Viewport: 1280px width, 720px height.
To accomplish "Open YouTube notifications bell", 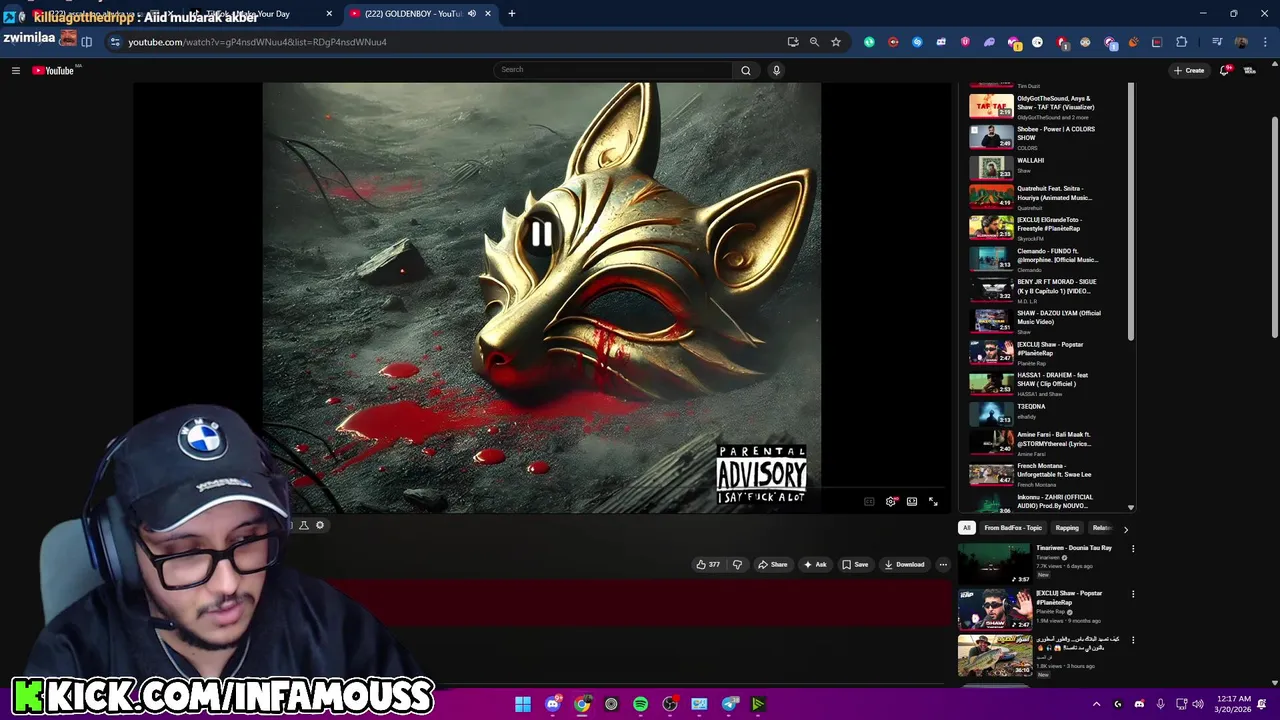I will (1224, 70).
